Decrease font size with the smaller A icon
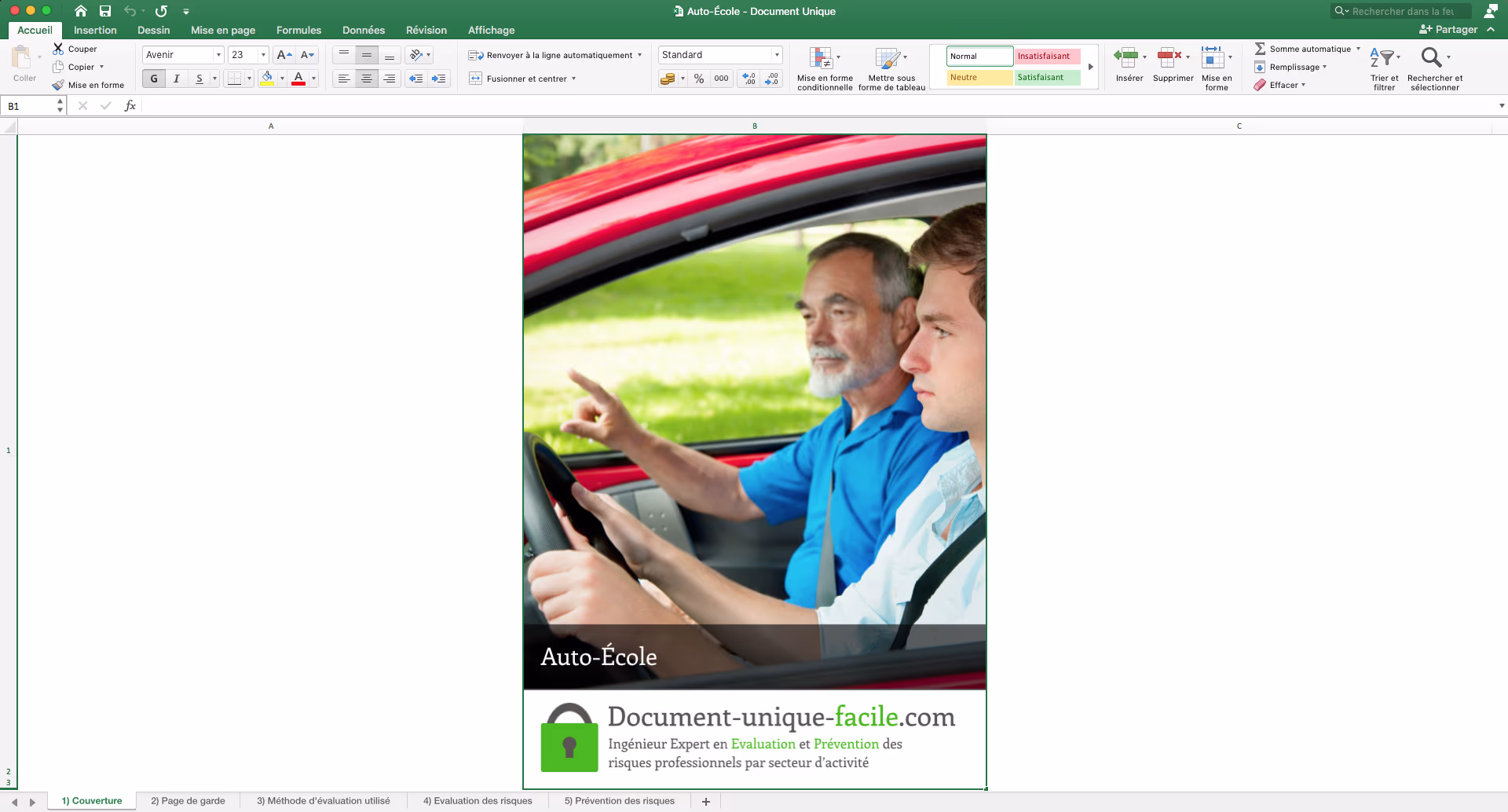1508x812 pixels. (x=307, y=55)
